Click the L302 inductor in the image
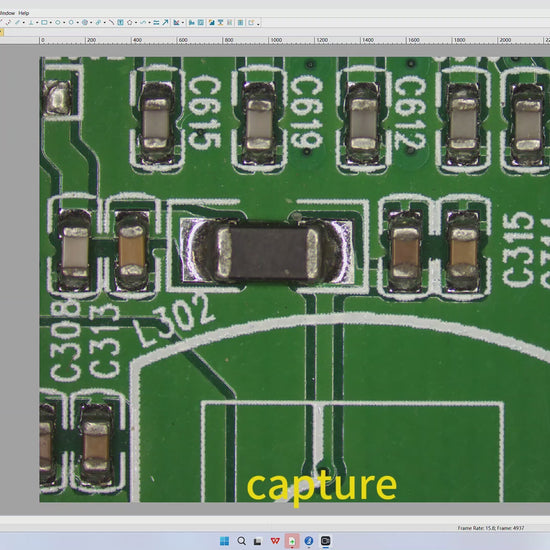 [267, 252]
